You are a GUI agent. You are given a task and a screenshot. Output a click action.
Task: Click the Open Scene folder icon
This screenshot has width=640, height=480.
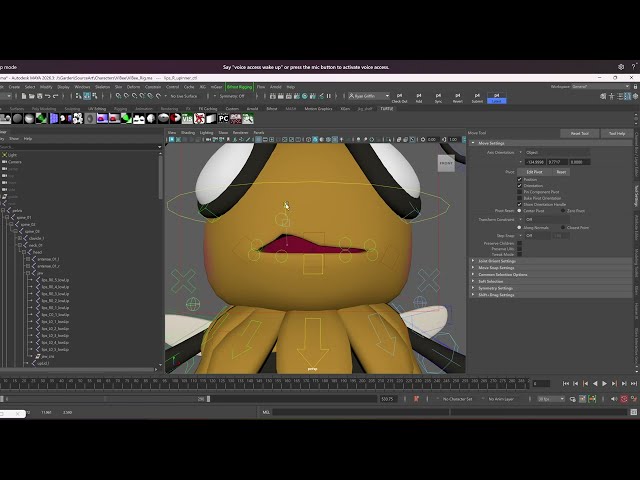tap(31, 96)
